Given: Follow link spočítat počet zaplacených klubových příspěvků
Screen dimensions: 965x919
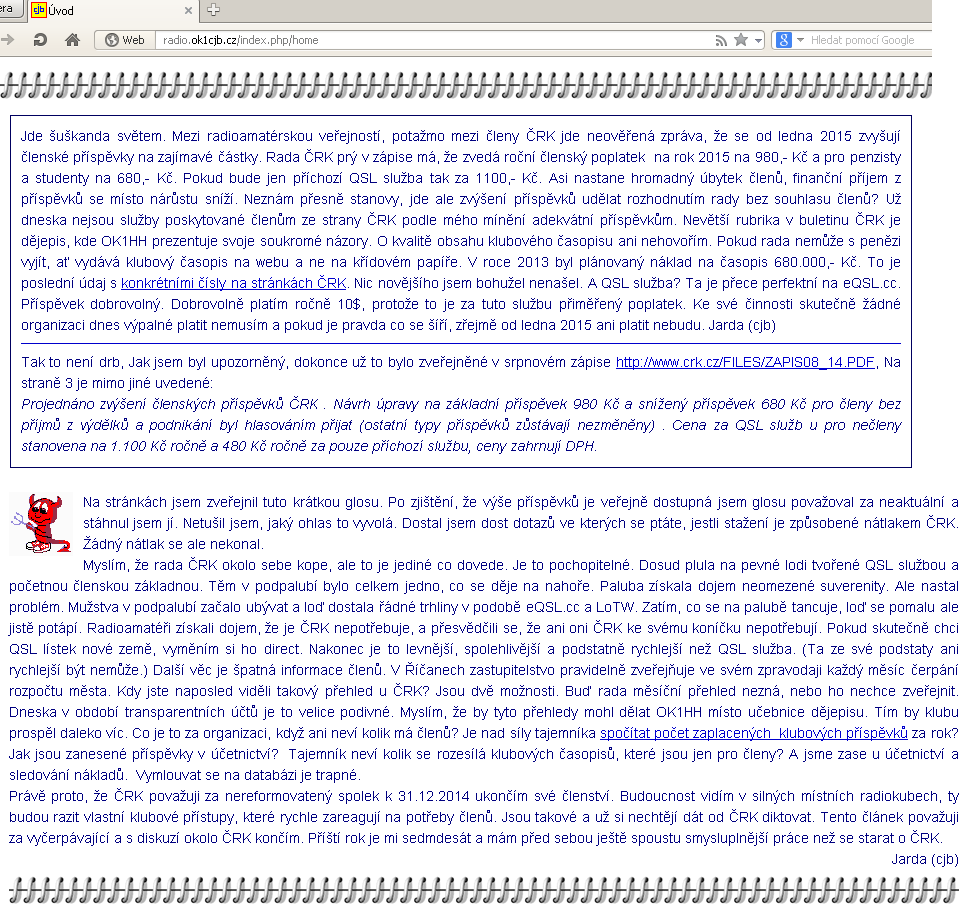Looking at the screenshot, I should (x=754, y=733).
